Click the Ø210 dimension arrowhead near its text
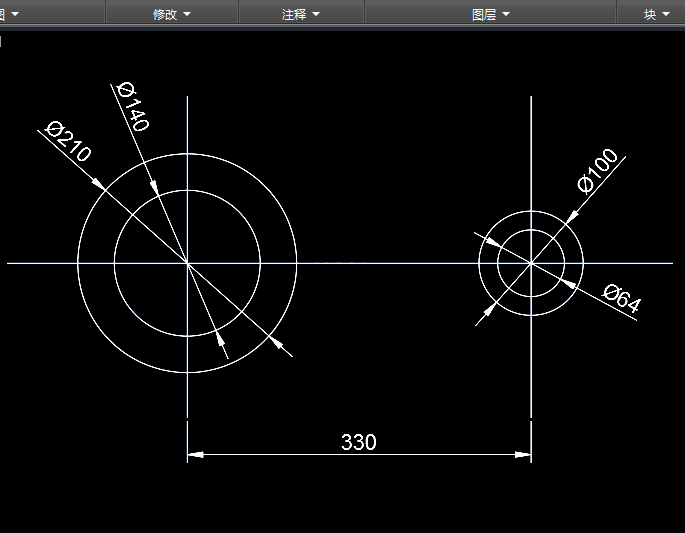 [98, 183]
